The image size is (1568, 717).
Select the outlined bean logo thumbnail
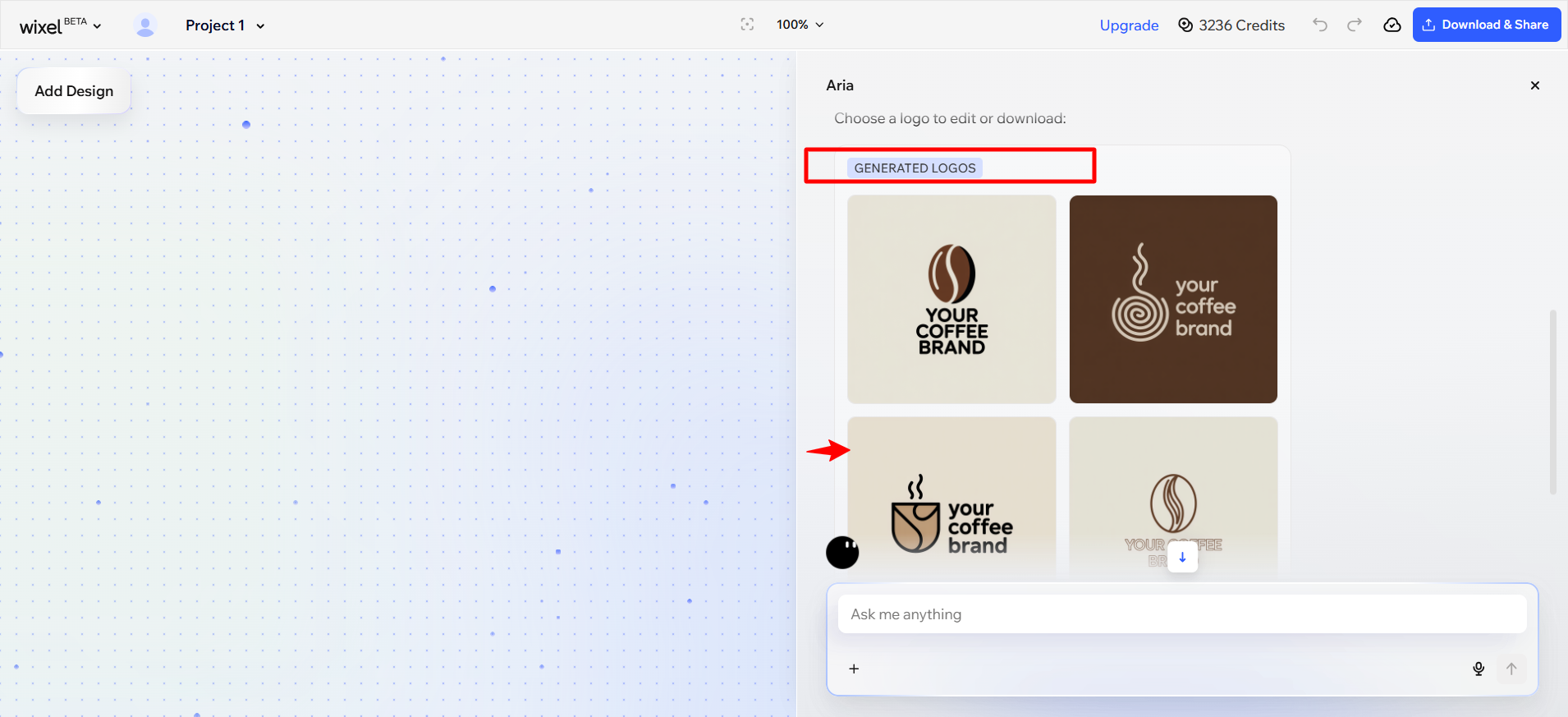click(1173, 494)
